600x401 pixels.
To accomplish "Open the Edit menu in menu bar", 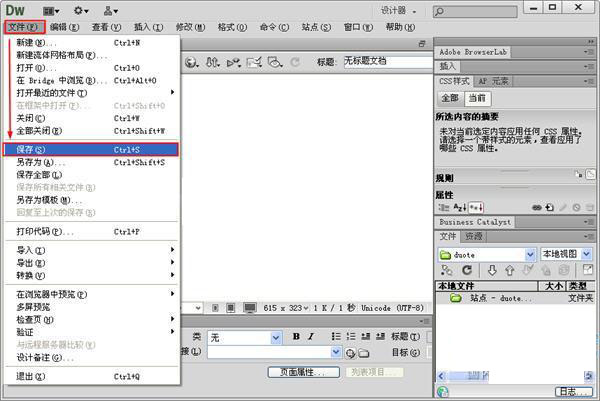I will click(65, 27).
